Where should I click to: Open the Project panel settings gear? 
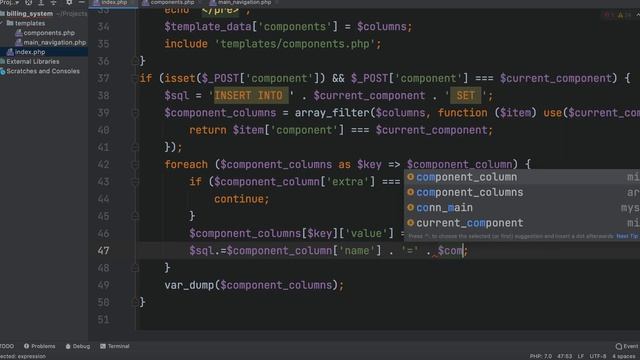click(69, 2)
